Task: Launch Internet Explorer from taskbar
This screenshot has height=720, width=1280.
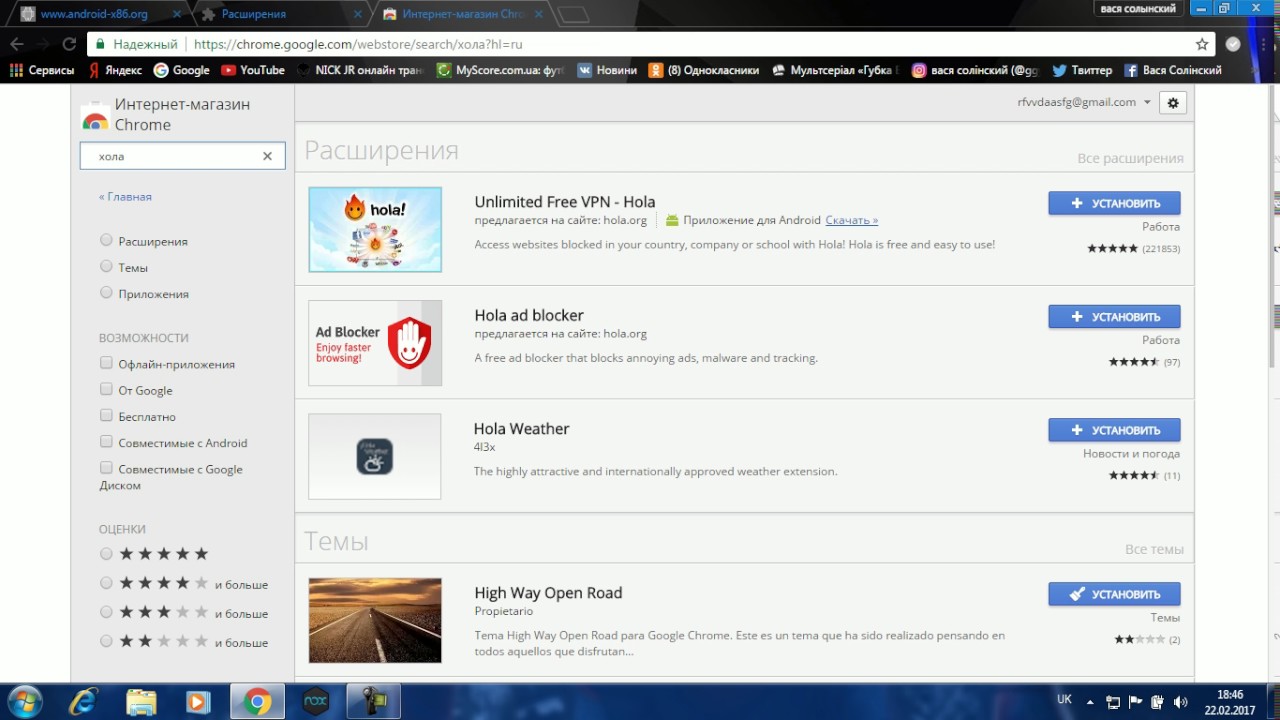Action: coord(83,702)
